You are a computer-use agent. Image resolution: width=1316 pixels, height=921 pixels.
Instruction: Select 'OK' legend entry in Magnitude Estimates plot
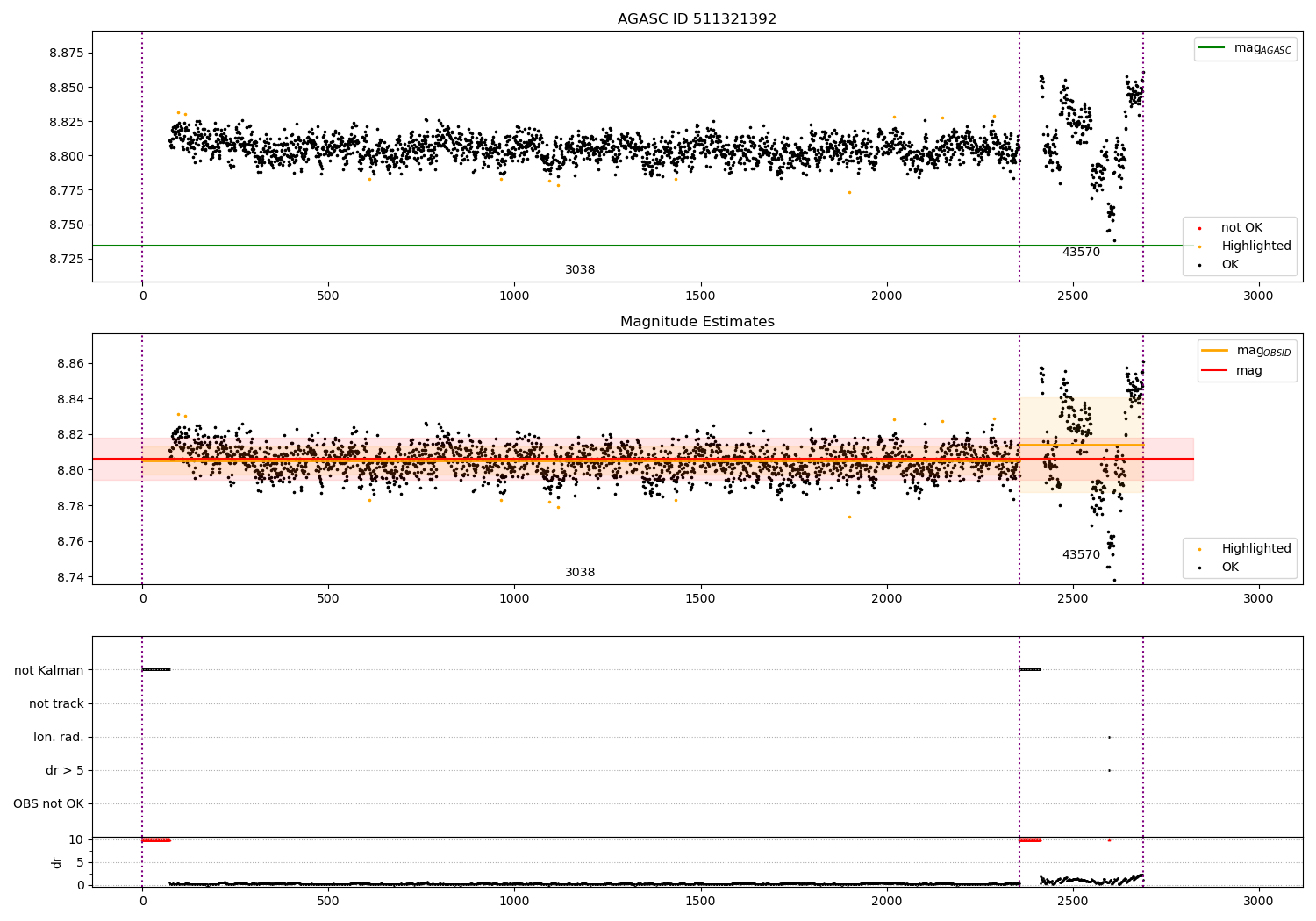(x=1230, y=567)
